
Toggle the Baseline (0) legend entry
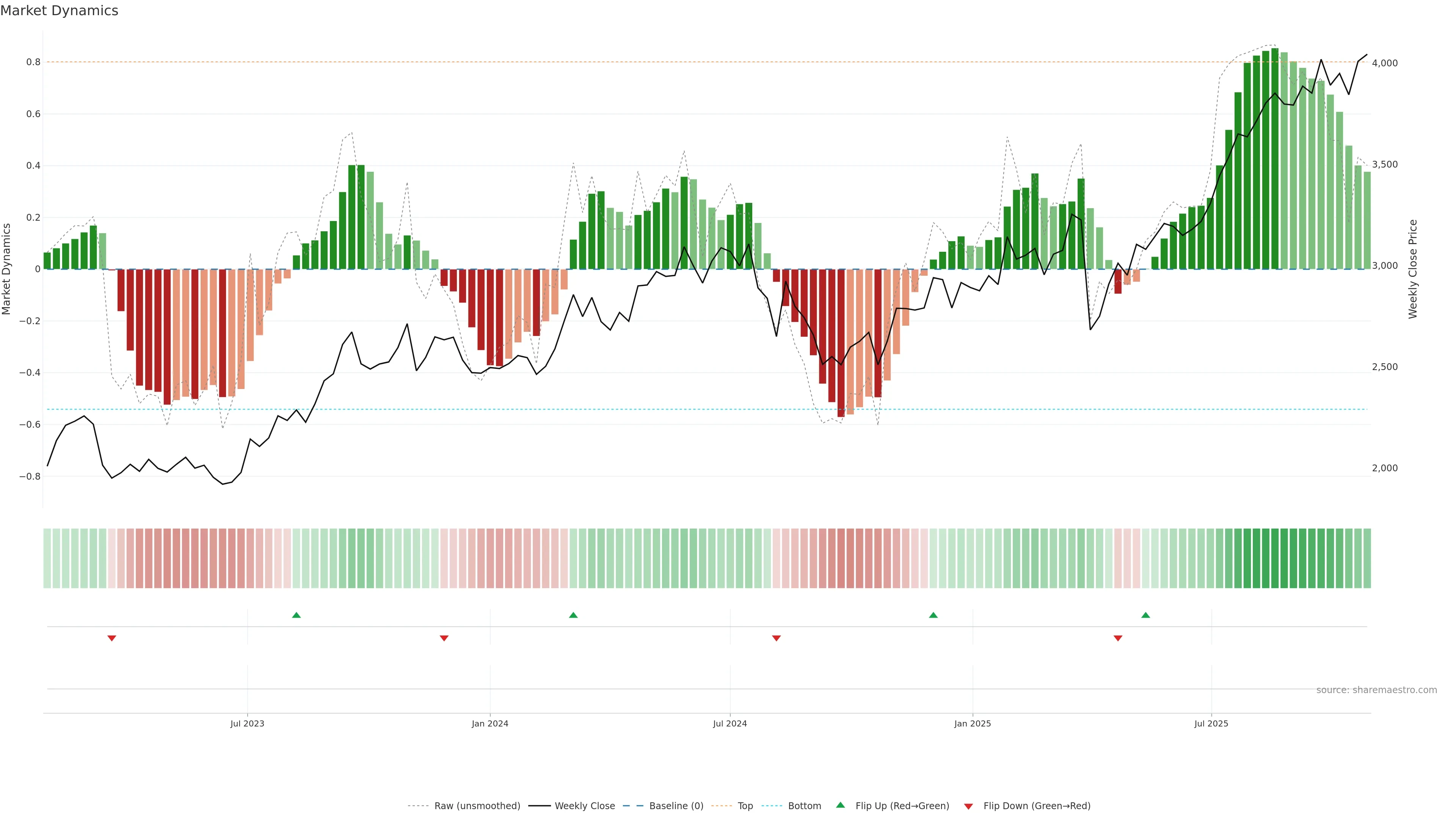(x=676, y=806)
